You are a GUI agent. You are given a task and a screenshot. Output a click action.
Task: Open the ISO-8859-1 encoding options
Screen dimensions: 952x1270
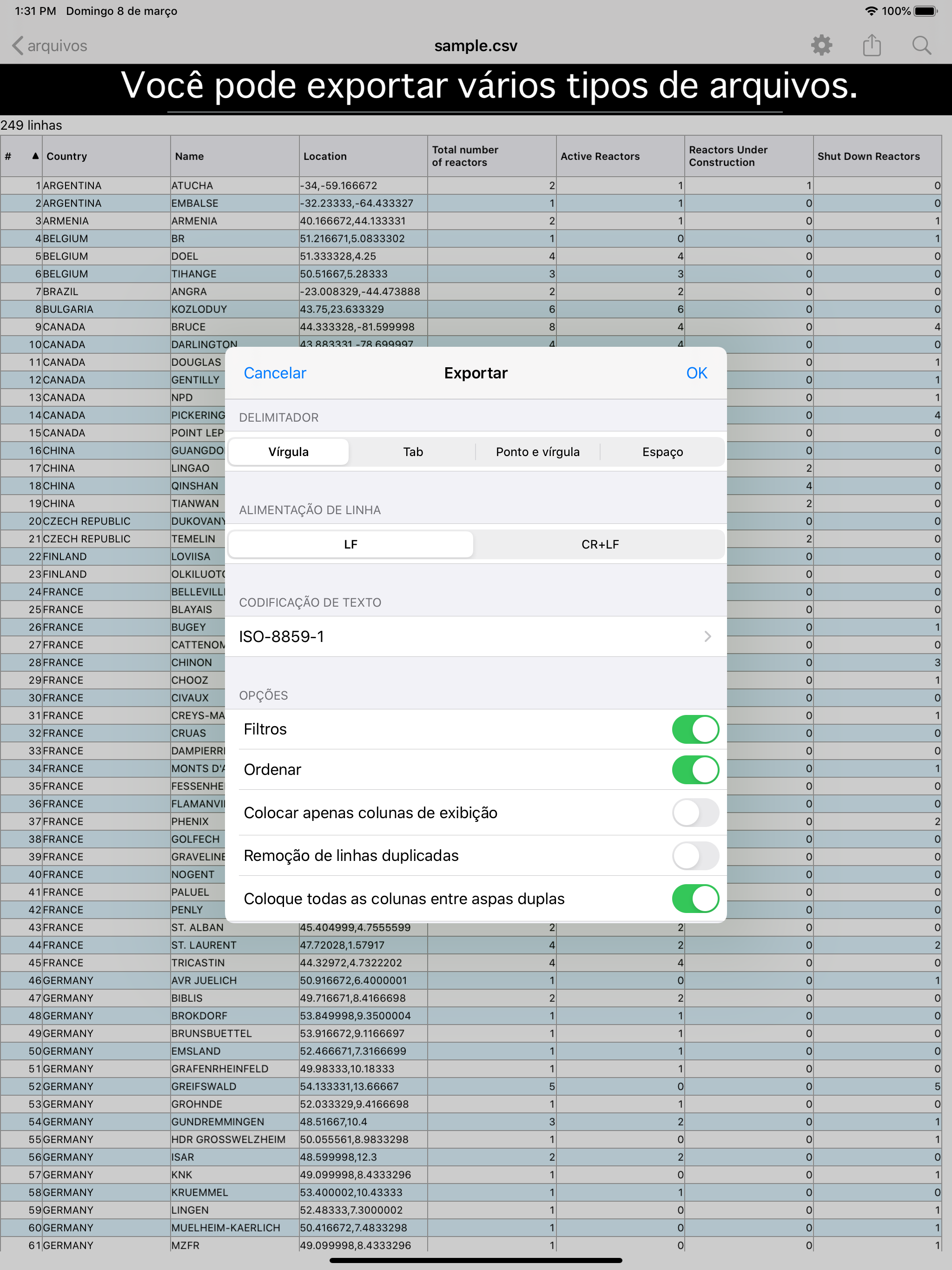[476, 636]
